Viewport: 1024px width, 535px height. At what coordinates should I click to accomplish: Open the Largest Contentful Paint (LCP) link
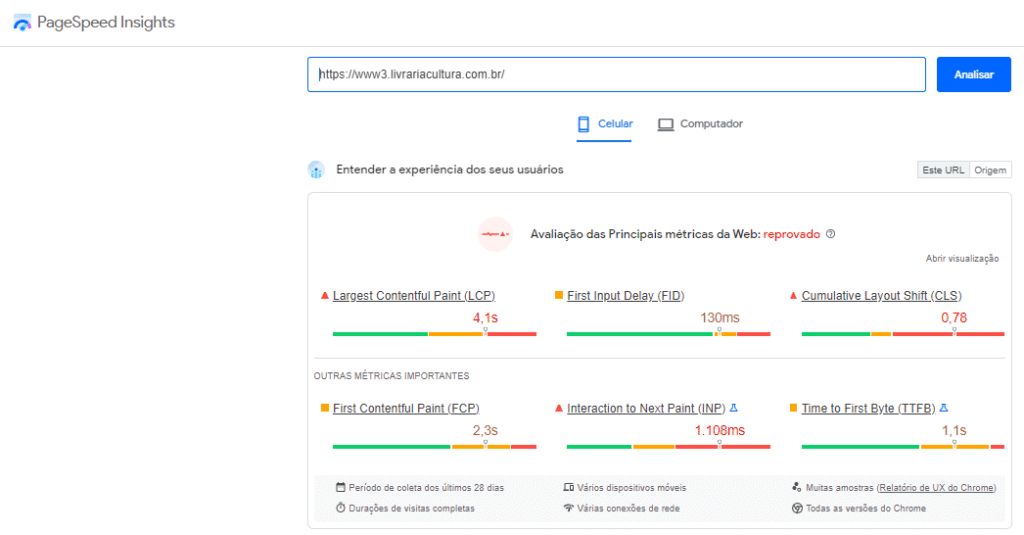point(413,296)
